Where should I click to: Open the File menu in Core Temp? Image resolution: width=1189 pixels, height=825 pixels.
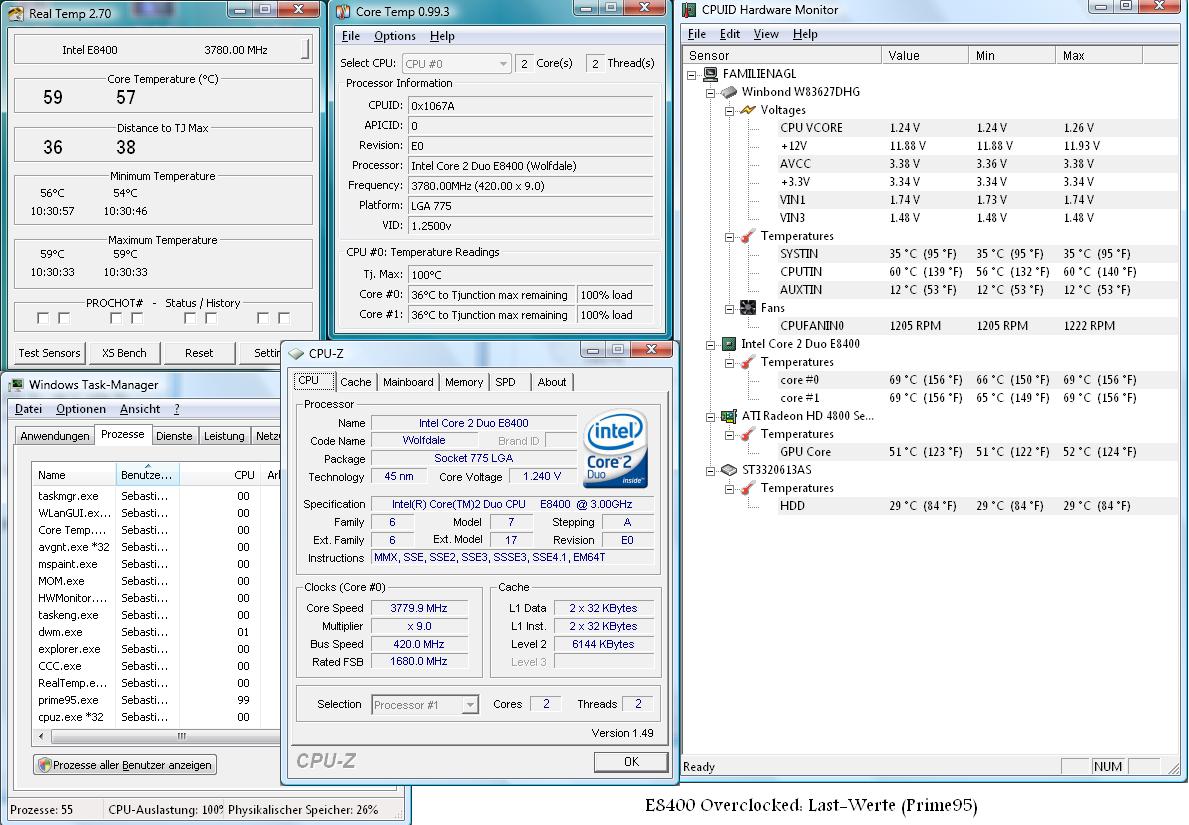point(351,36)
